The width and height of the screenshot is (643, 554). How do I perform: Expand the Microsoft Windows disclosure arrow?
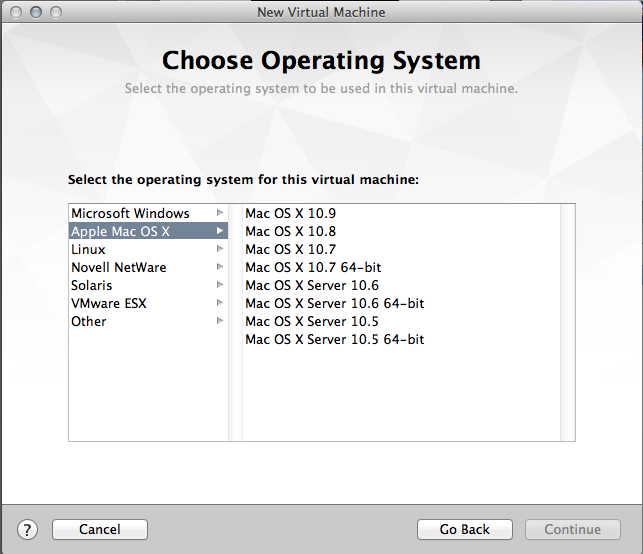click(x=220, y=213)
